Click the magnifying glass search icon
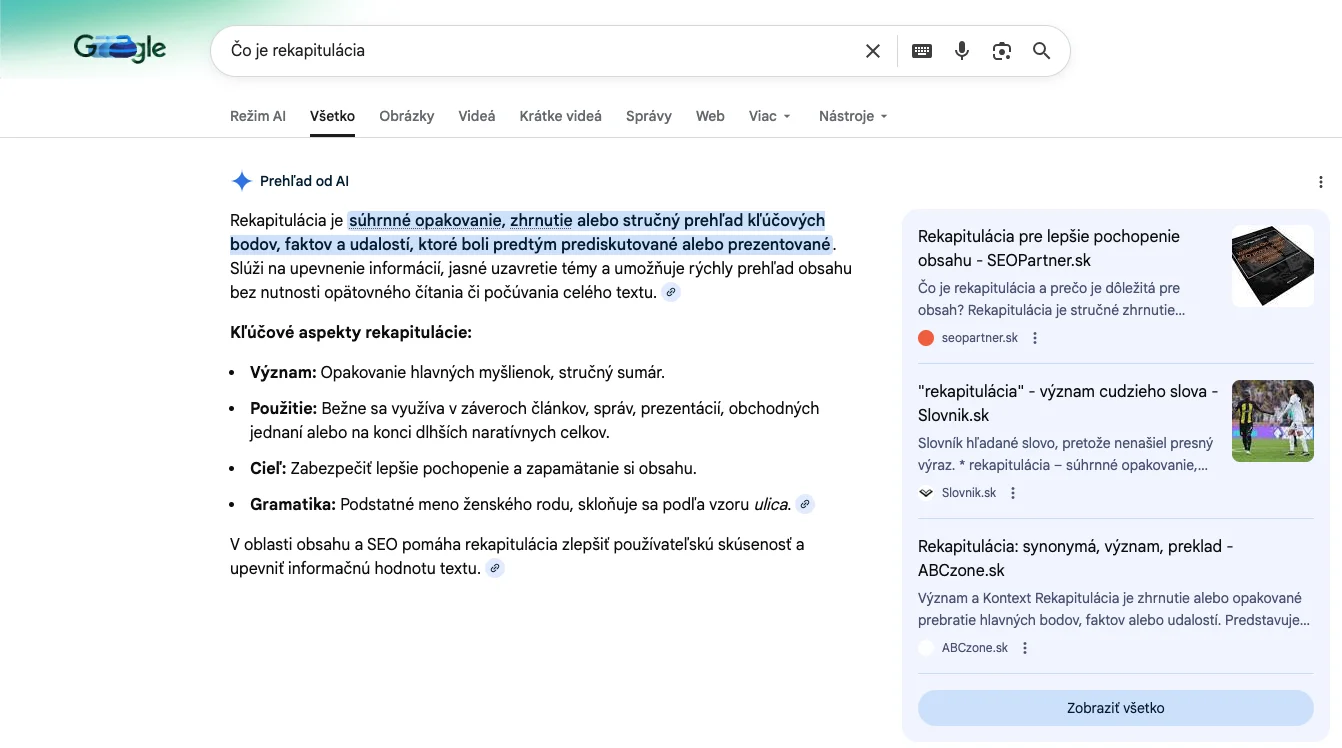The width and height of the screenshot is (1342, 748). coord(1041,51)
